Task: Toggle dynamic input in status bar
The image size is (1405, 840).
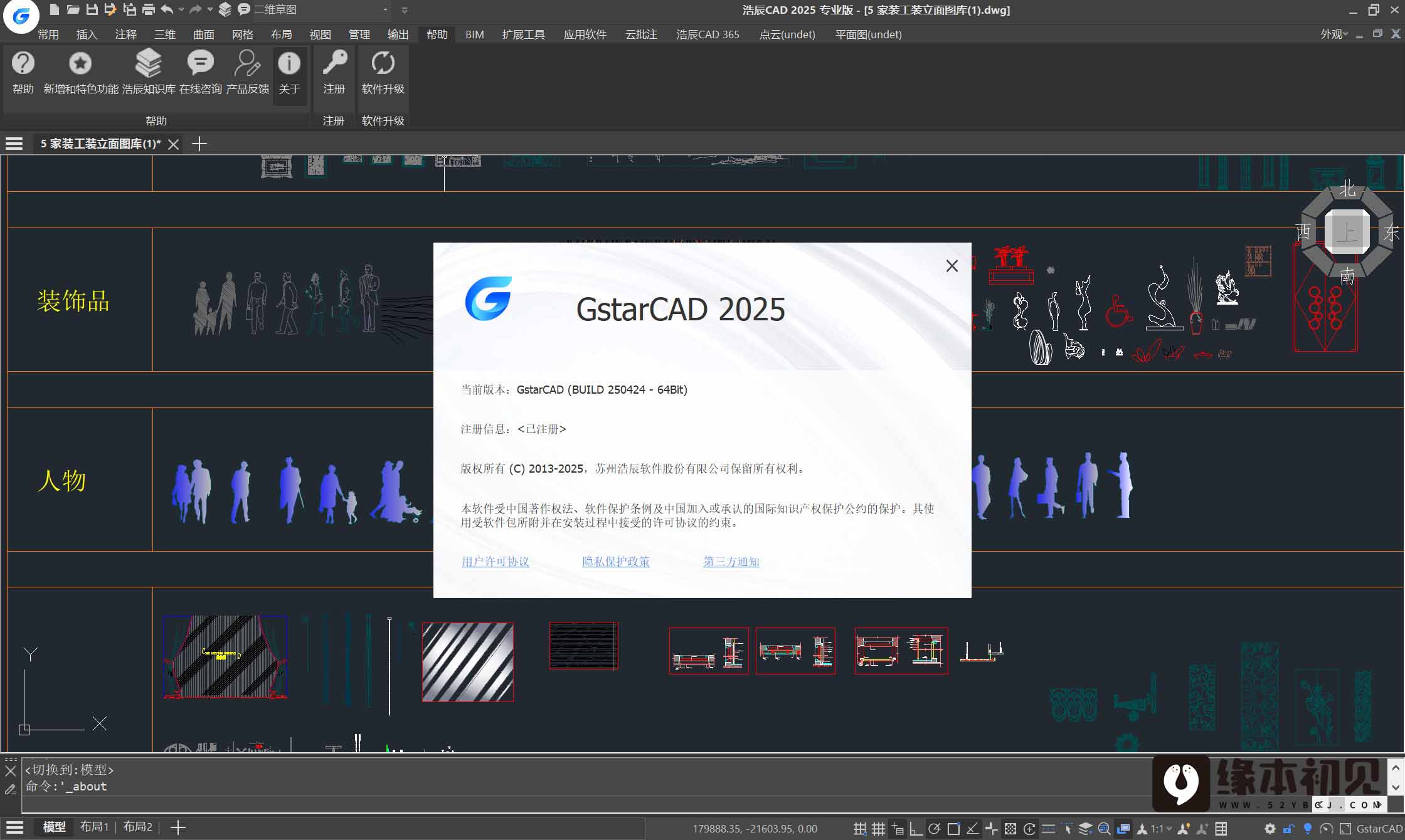Action: pos(898,829)
